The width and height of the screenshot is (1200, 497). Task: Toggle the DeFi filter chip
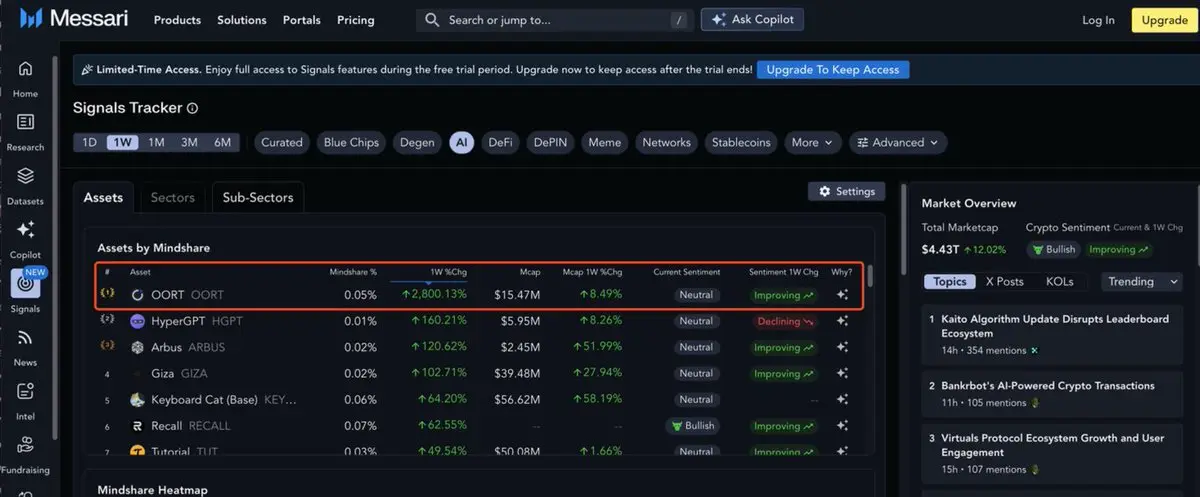click(500, 142)
